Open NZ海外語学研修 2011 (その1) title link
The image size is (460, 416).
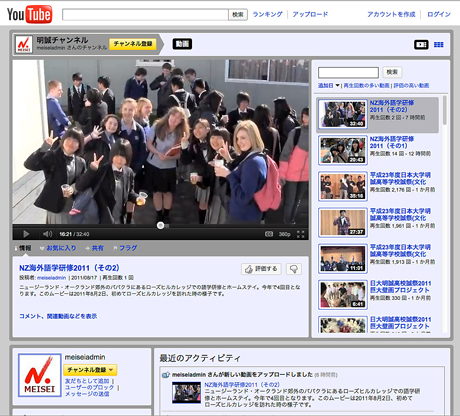click(392, 142)
